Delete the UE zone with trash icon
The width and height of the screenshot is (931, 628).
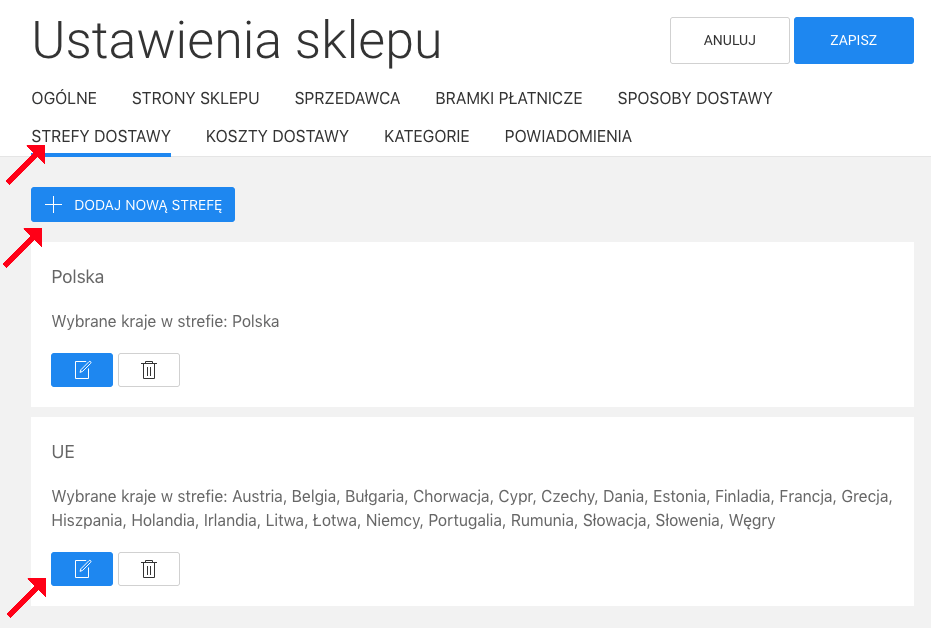click(x=149, y=569)
